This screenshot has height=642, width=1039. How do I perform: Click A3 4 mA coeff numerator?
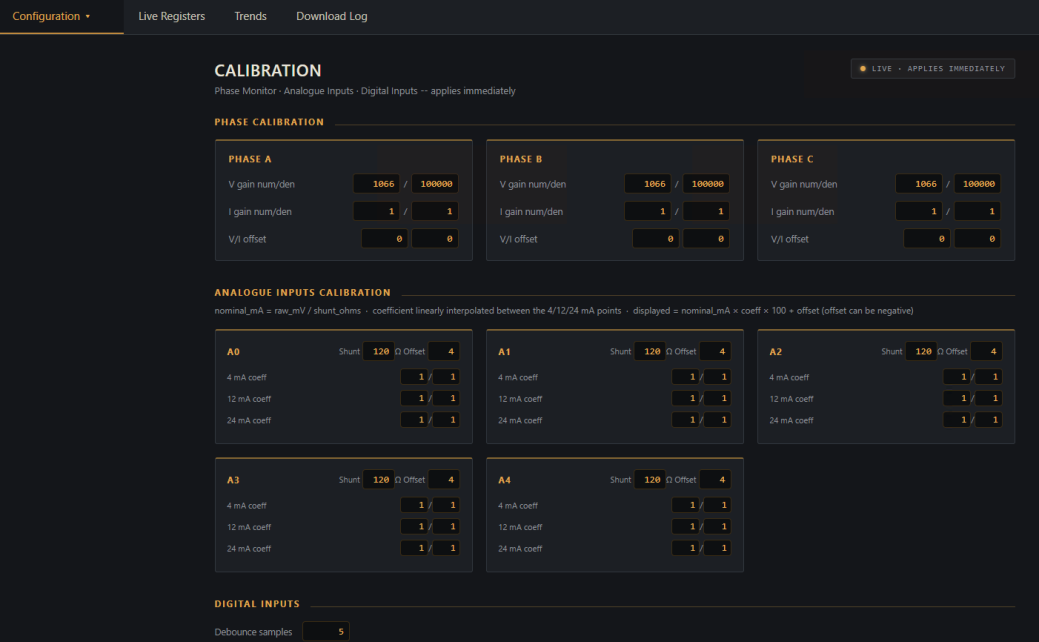[414, 505]
